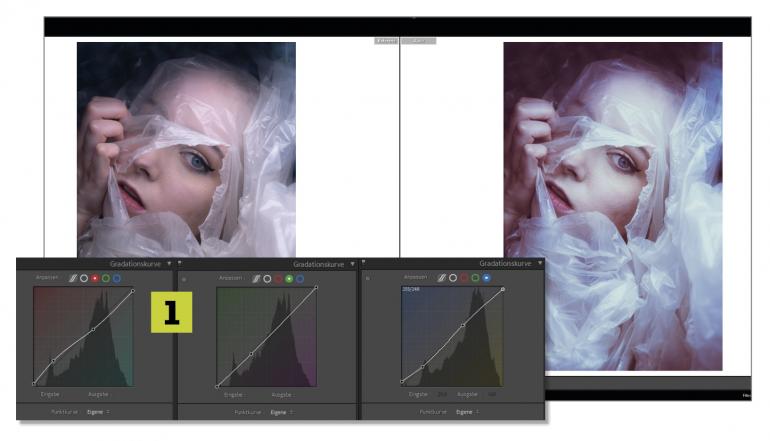Click Gradationskurve title of middle panel

pos(319,264)
